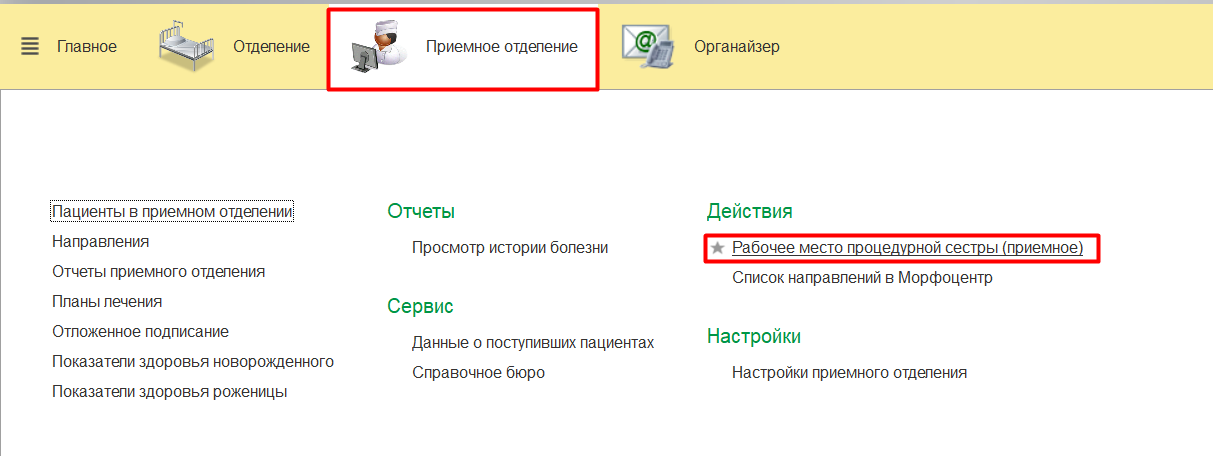This screenshot has width=1213, height=456.
Task: Open Показатели здоровья роженицы
Action: [x=170, y=391]
